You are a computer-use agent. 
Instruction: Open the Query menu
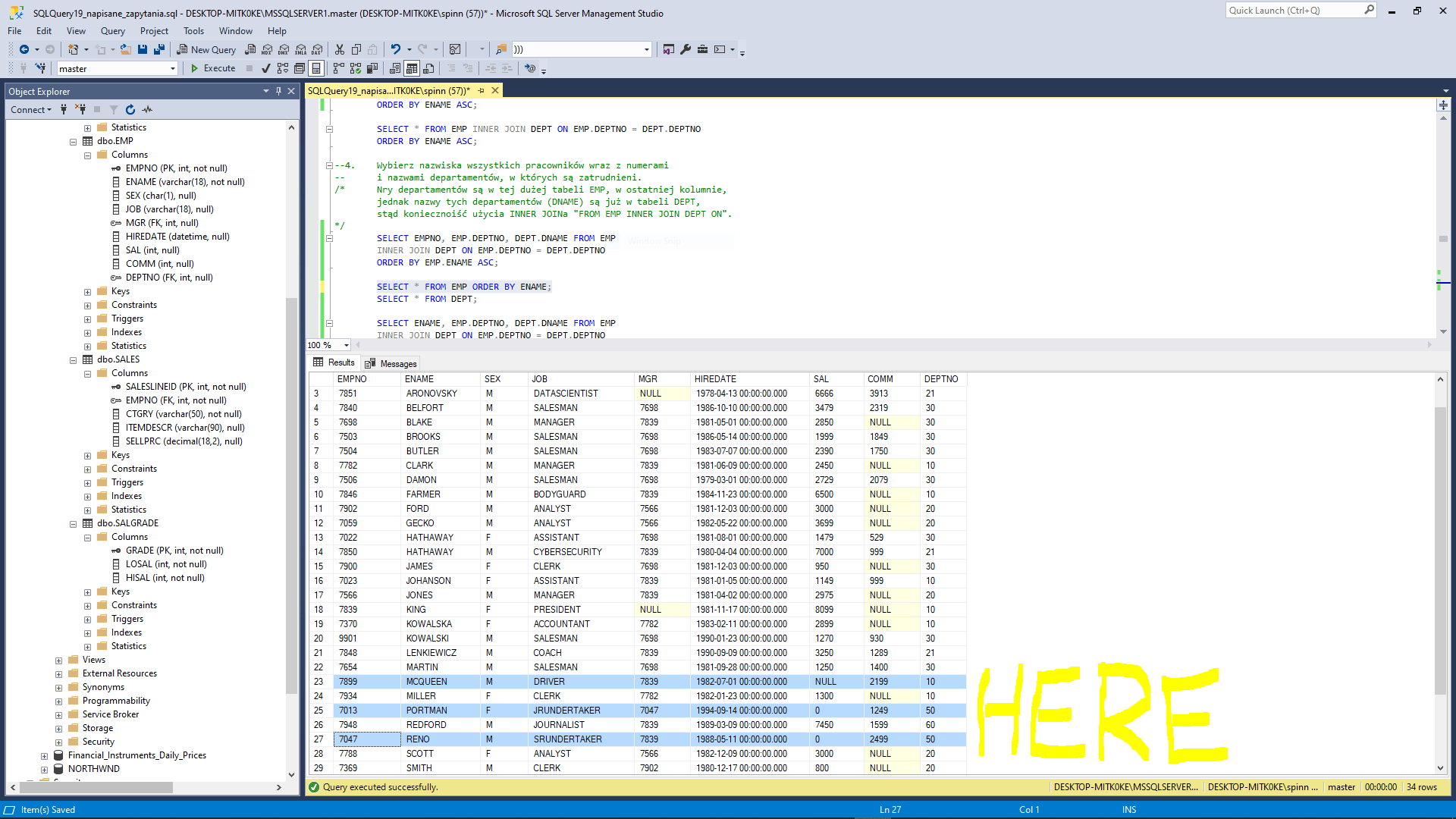[x=112, y=31]
